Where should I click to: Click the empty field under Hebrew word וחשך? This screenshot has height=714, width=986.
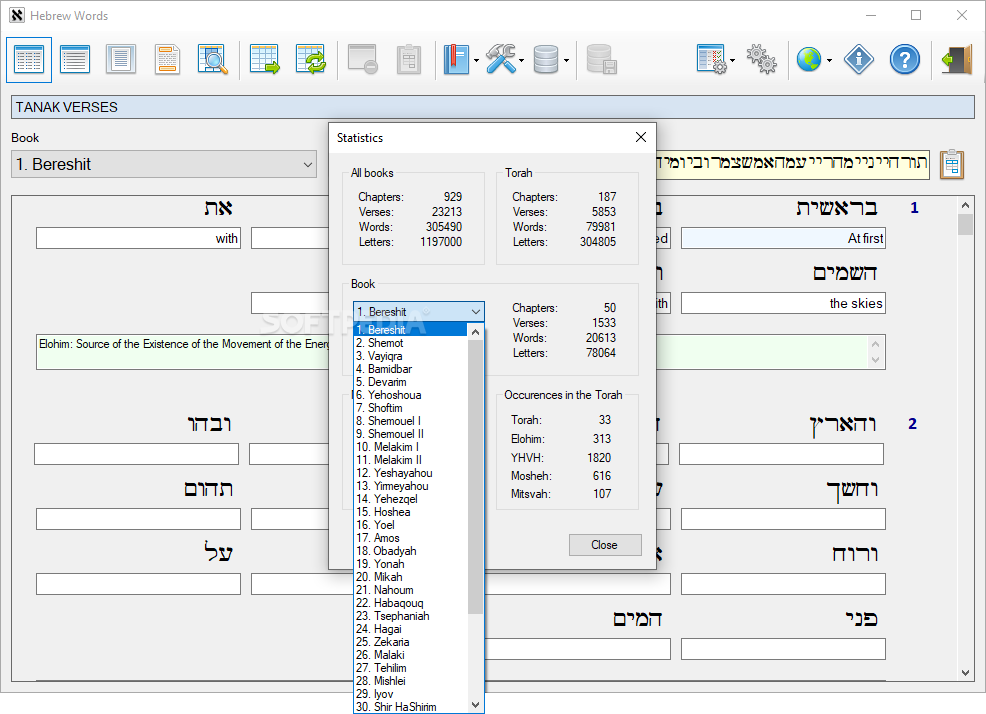point(784,520)
